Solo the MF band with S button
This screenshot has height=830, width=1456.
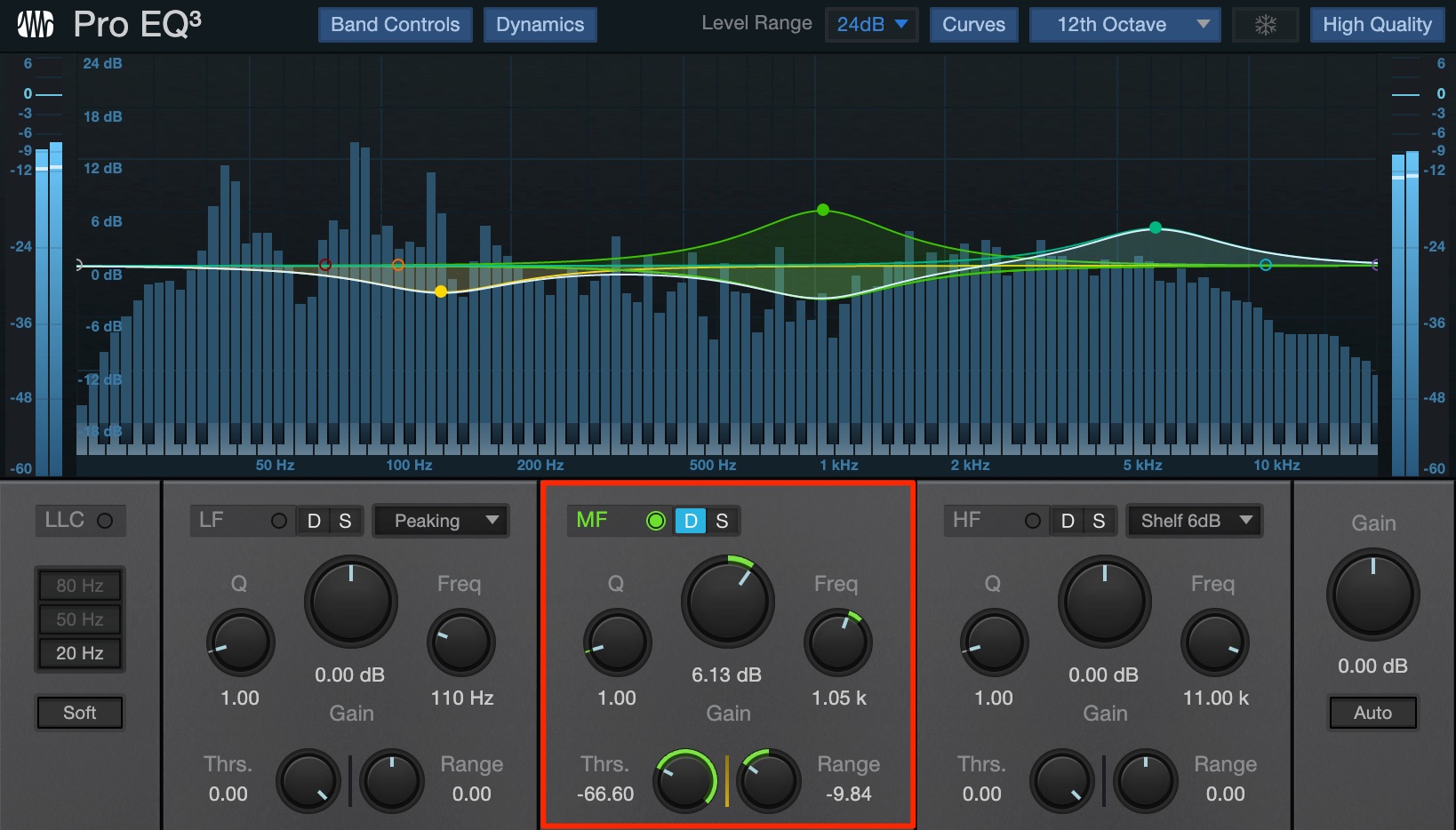click(722, 521)
